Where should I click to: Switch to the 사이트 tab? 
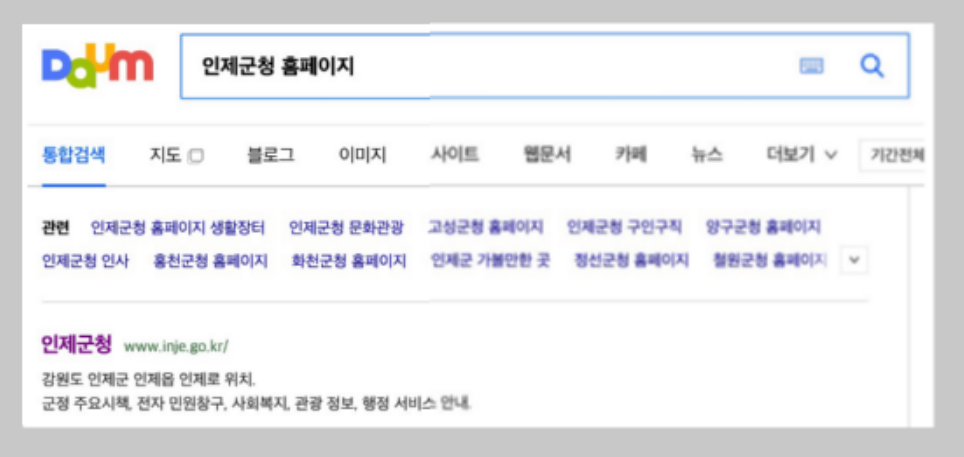tap(455, 155)
